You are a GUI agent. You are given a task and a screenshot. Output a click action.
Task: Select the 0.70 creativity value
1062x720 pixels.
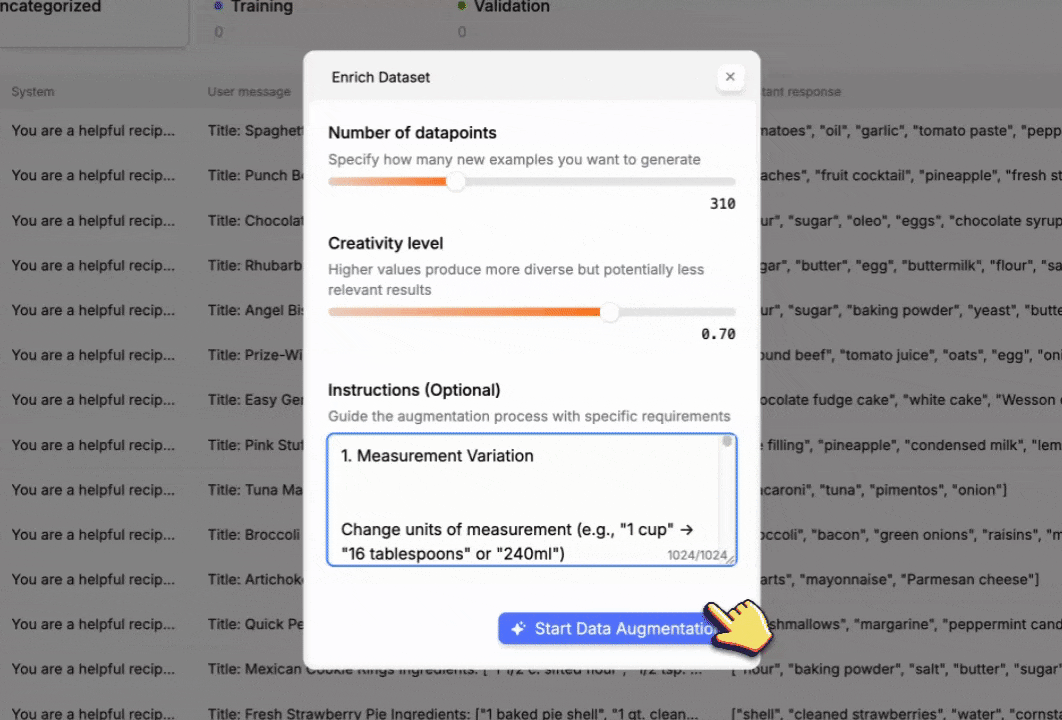[718, 334]
